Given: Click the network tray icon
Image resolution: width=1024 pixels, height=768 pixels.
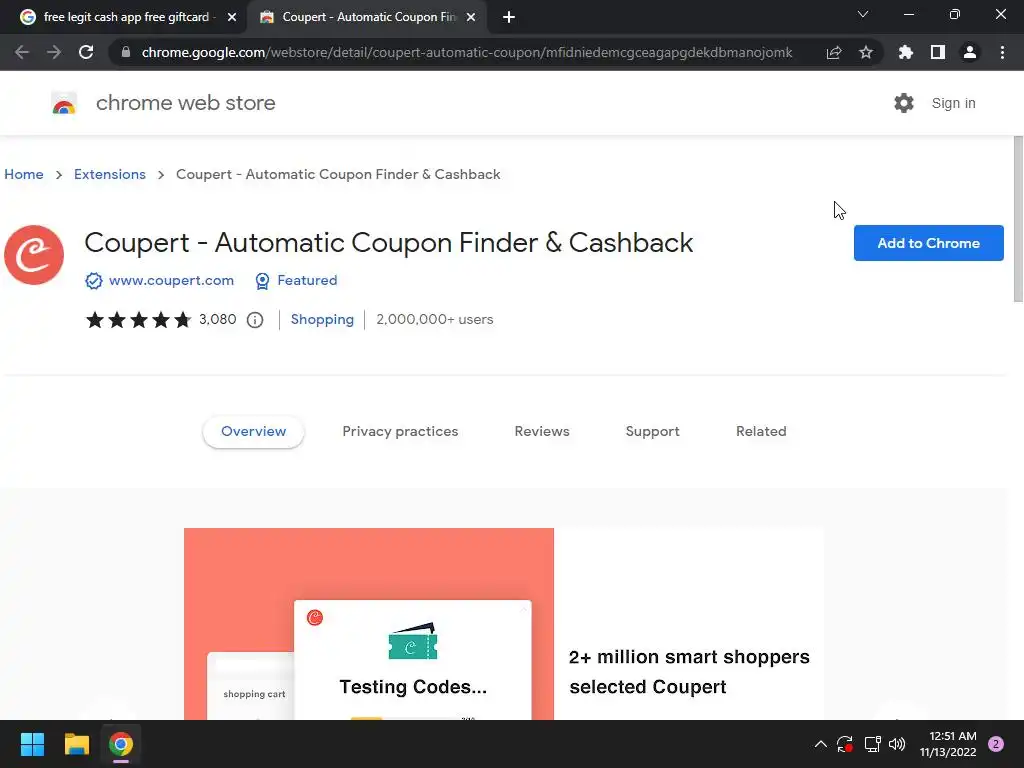Looking at the screenshot, I should [x=872, y=744].
